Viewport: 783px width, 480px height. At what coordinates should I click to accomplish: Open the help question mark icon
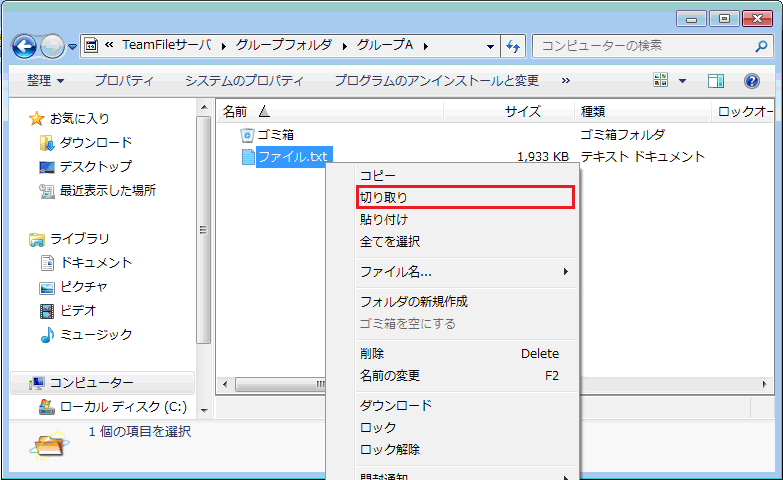[x=751, y=81]
